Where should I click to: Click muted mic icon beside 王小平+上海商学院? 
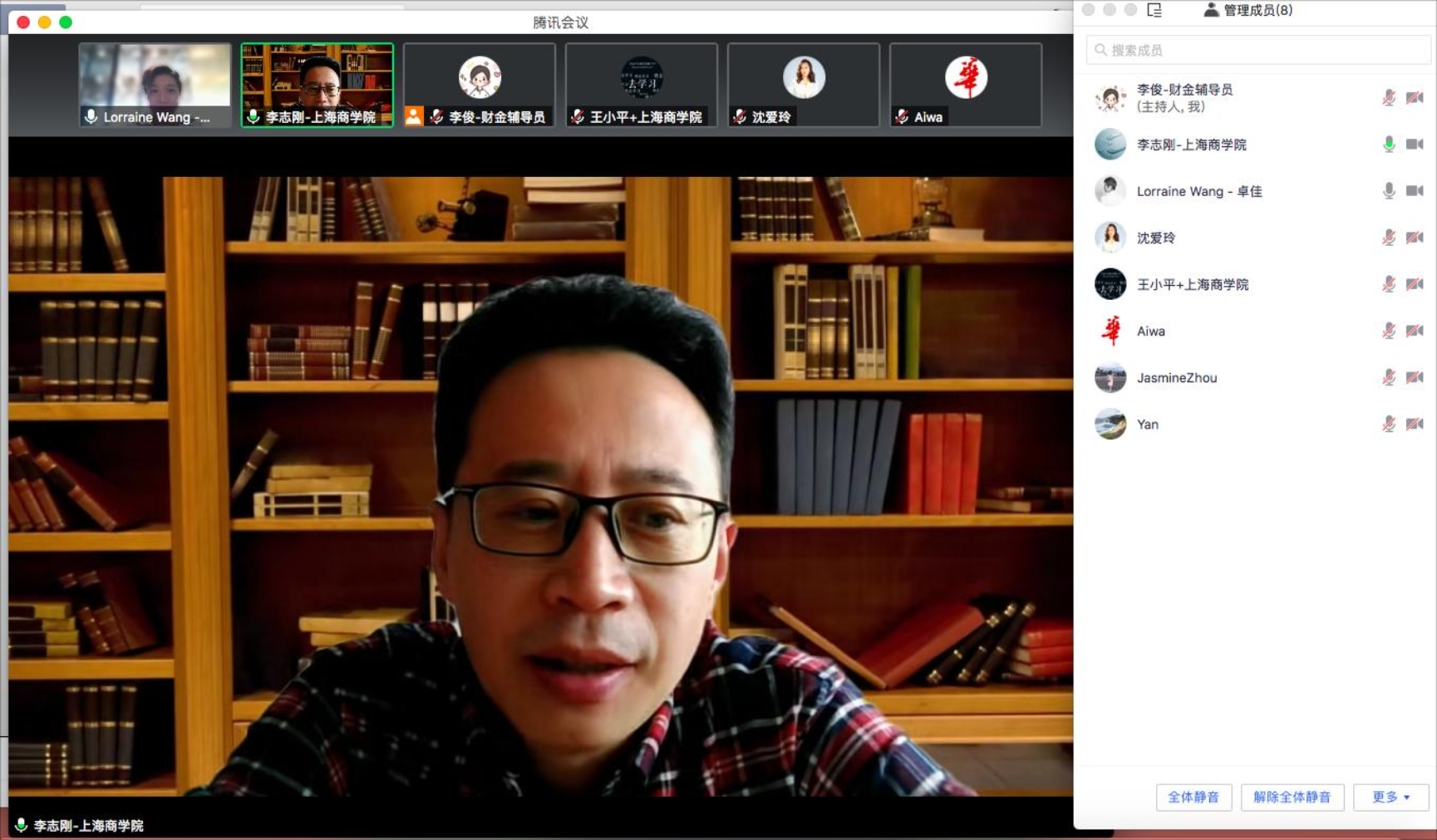pyautogui.click(x=1388, y=284)
